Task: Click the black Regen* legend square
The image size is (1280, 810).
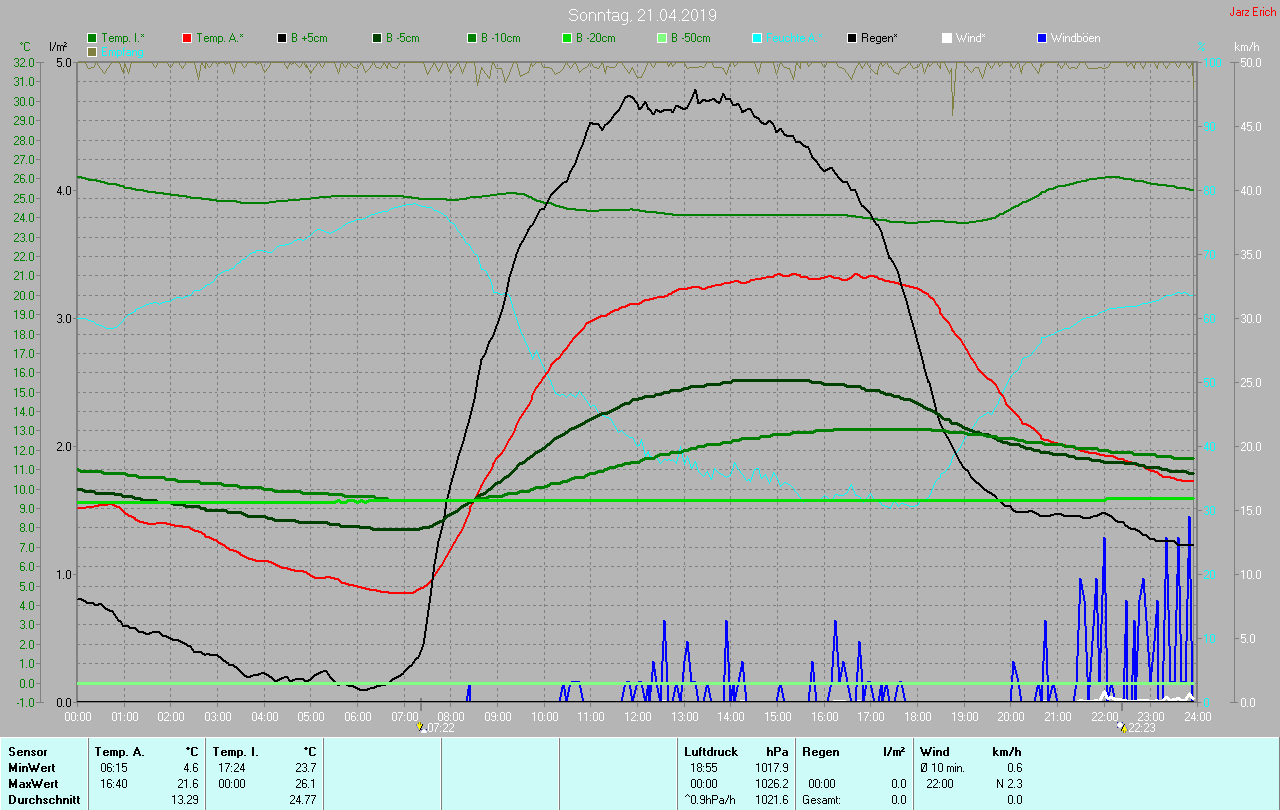Action: pyautogui.click(x=851, y=38)
